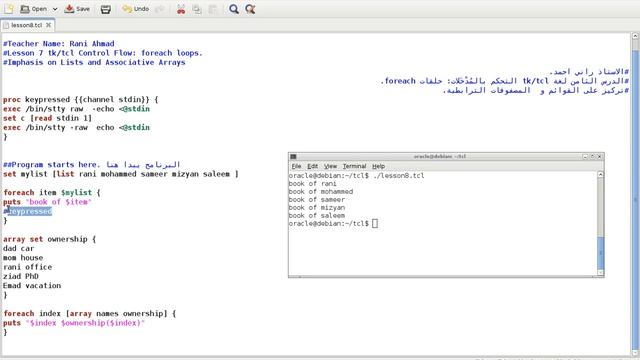This screenshot has height=360, width=640.
Task: Click the terminal scrollbar down arrow
Action: (600, 273)
